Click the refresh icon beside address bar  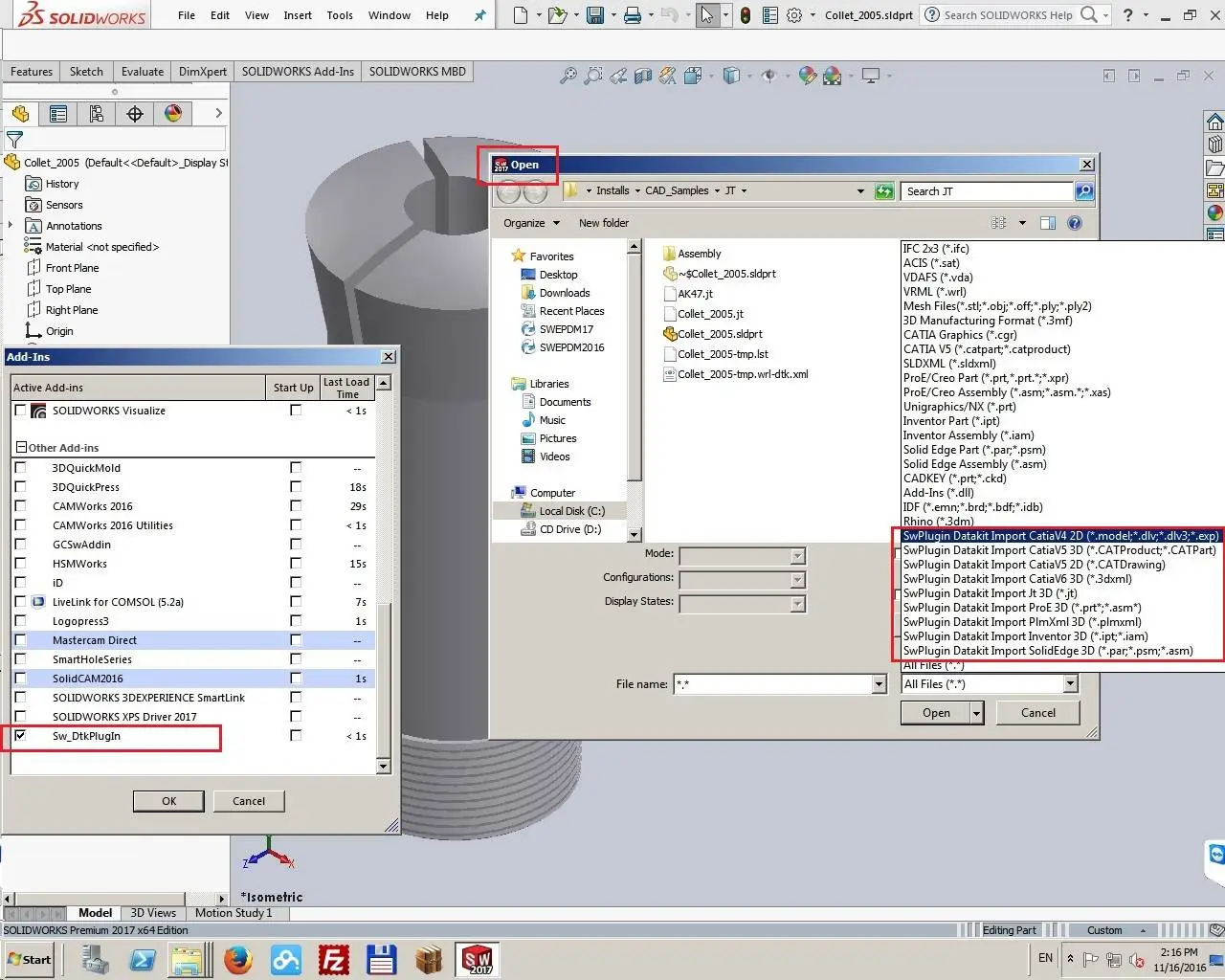click(884, 191)
